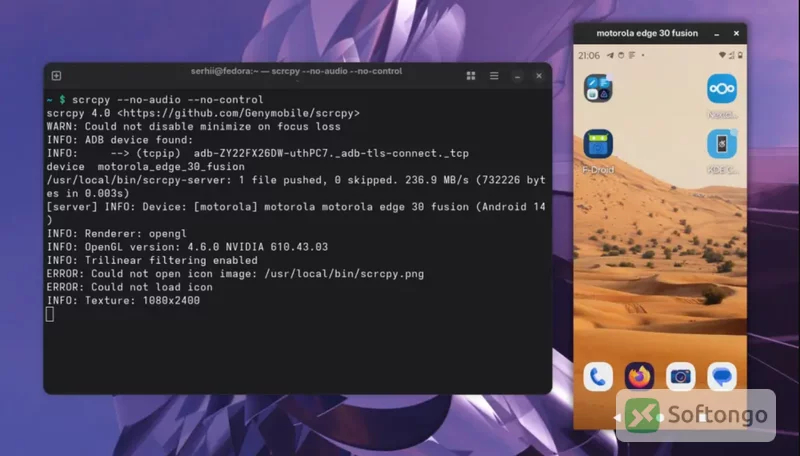Click the 'ERROR: Could not load icon' line
Image resolution: width=800 pixels, height=456 pixels.
pyautogui.click(x=130, y=287)
